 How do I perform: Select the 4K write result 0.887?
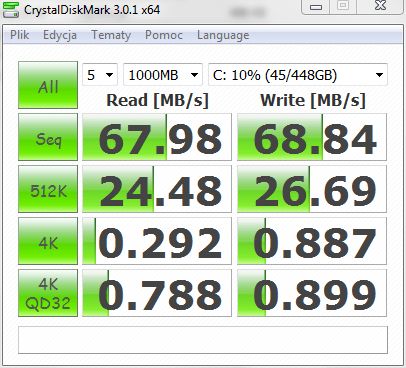click(x=312, y=241)
